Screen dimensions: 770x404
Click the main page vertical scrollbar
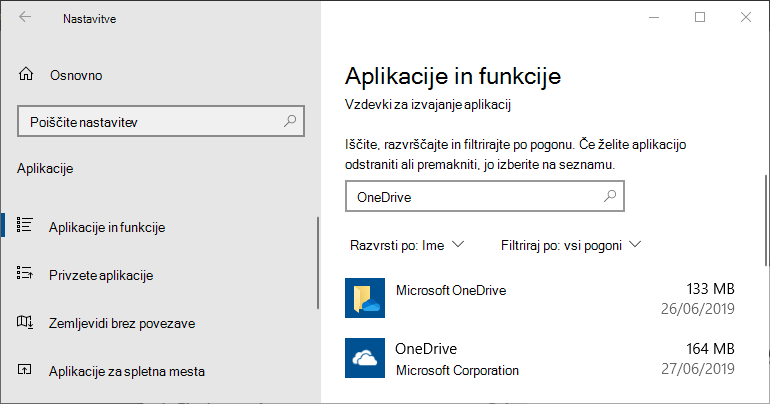[766, 220]
